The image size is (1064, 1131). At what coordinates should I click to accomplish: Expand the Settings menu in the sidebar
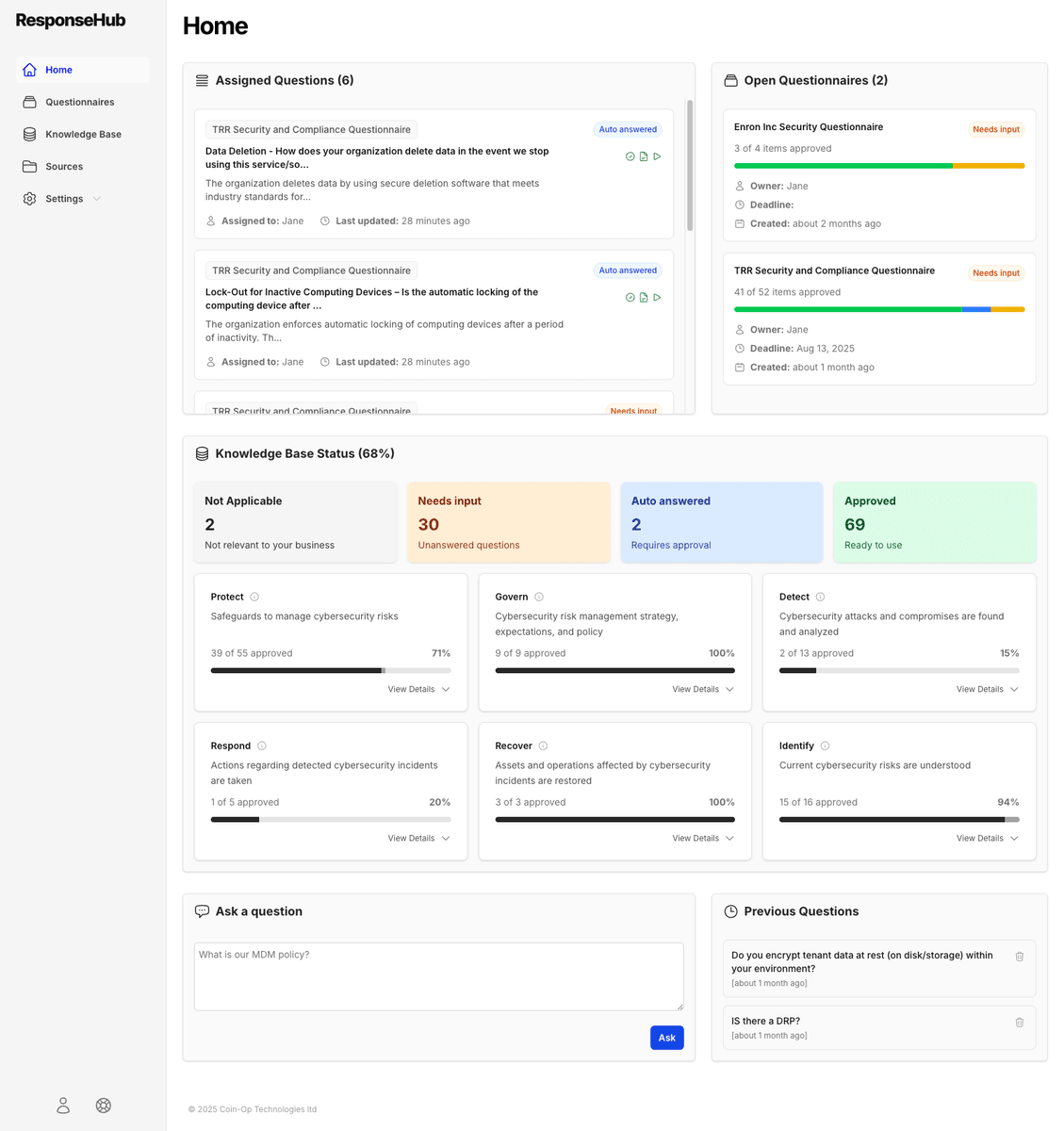[x=63, y=198]
